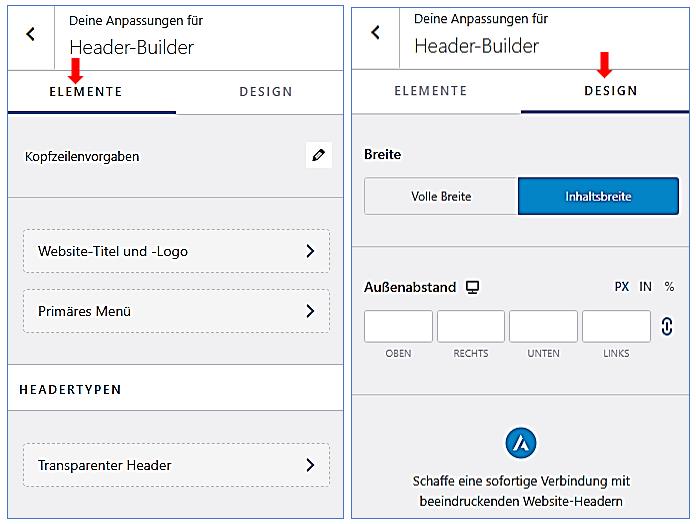Expand Primäres Menü section
696x524 pixels.
pyautogui.click(x=176, y=311)
